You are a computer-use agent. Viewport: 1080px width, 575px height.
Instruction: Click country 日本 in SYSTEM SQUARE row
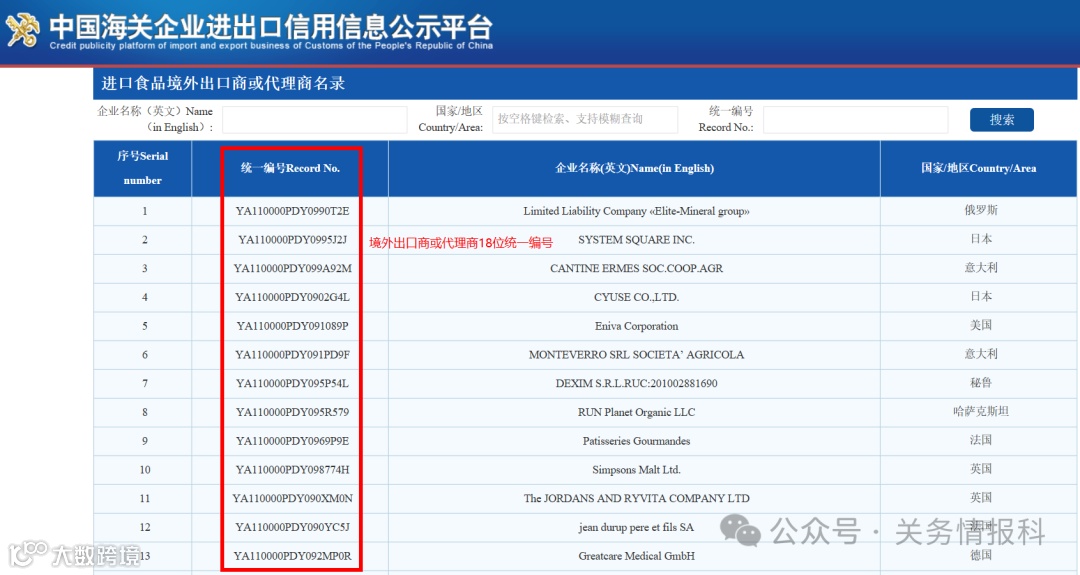pos(981,239)
